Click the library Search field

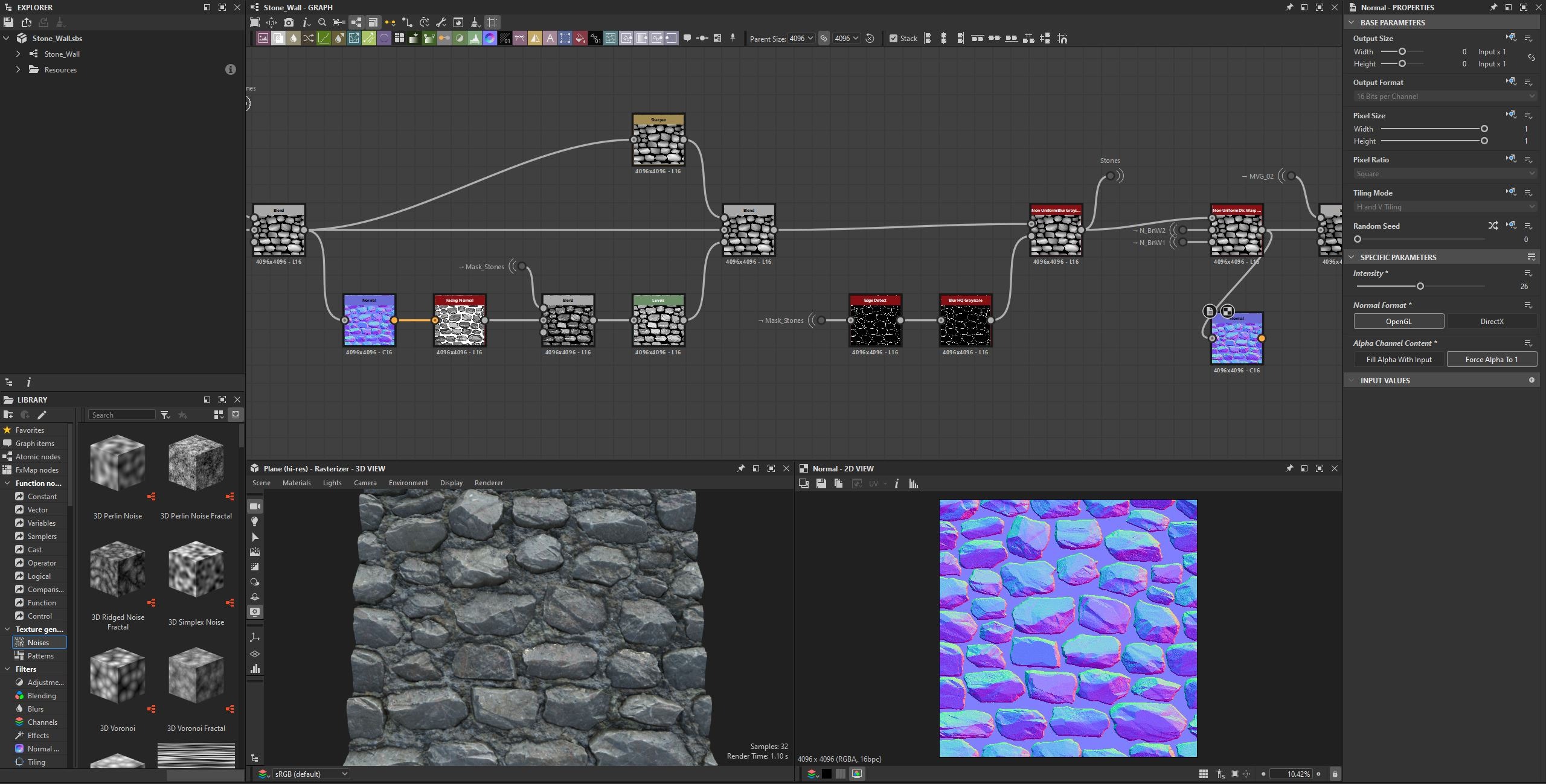click(122, 415)
